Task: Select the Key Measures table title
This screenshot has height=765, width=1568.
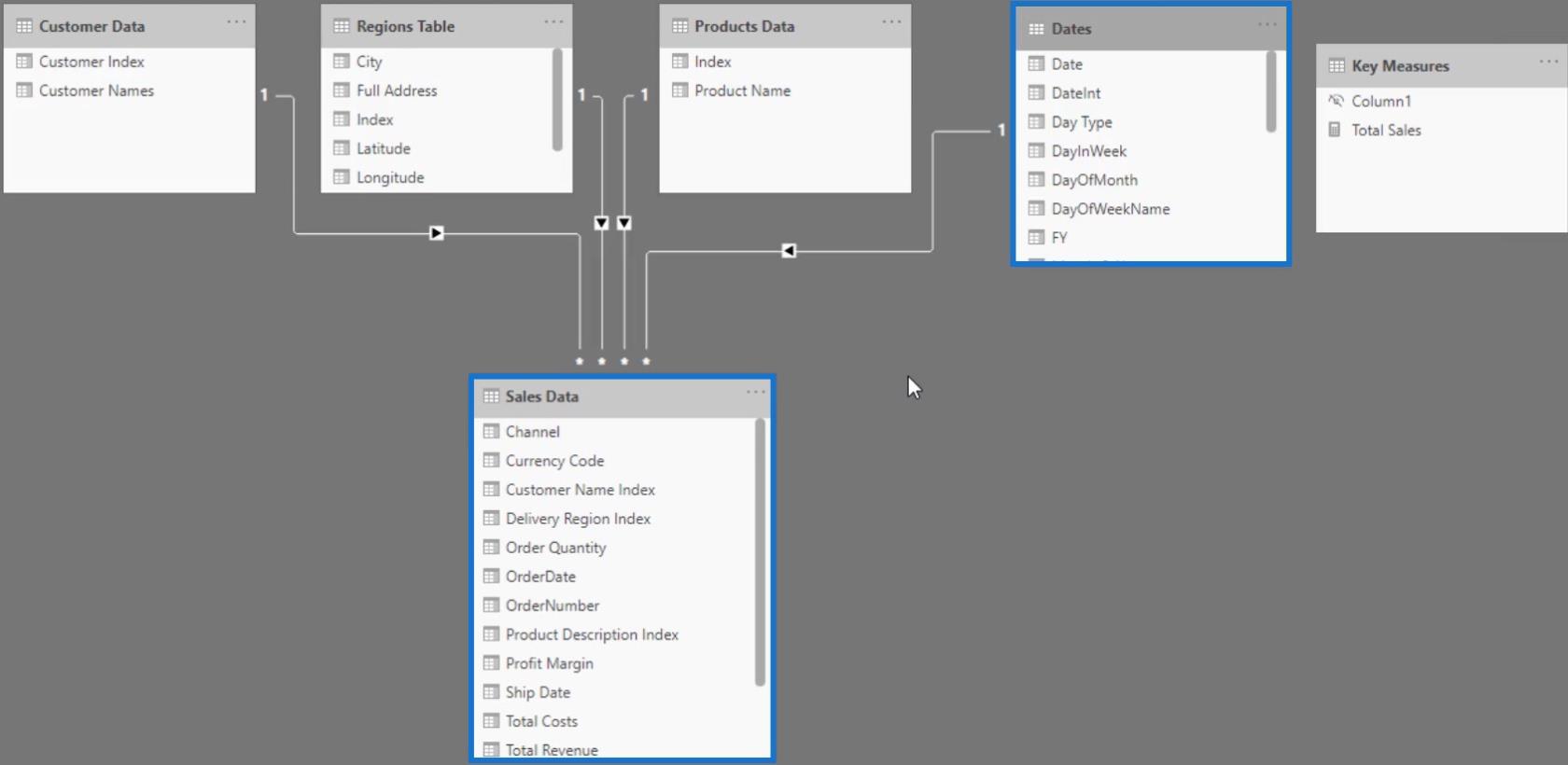Action: [1400, 66]
